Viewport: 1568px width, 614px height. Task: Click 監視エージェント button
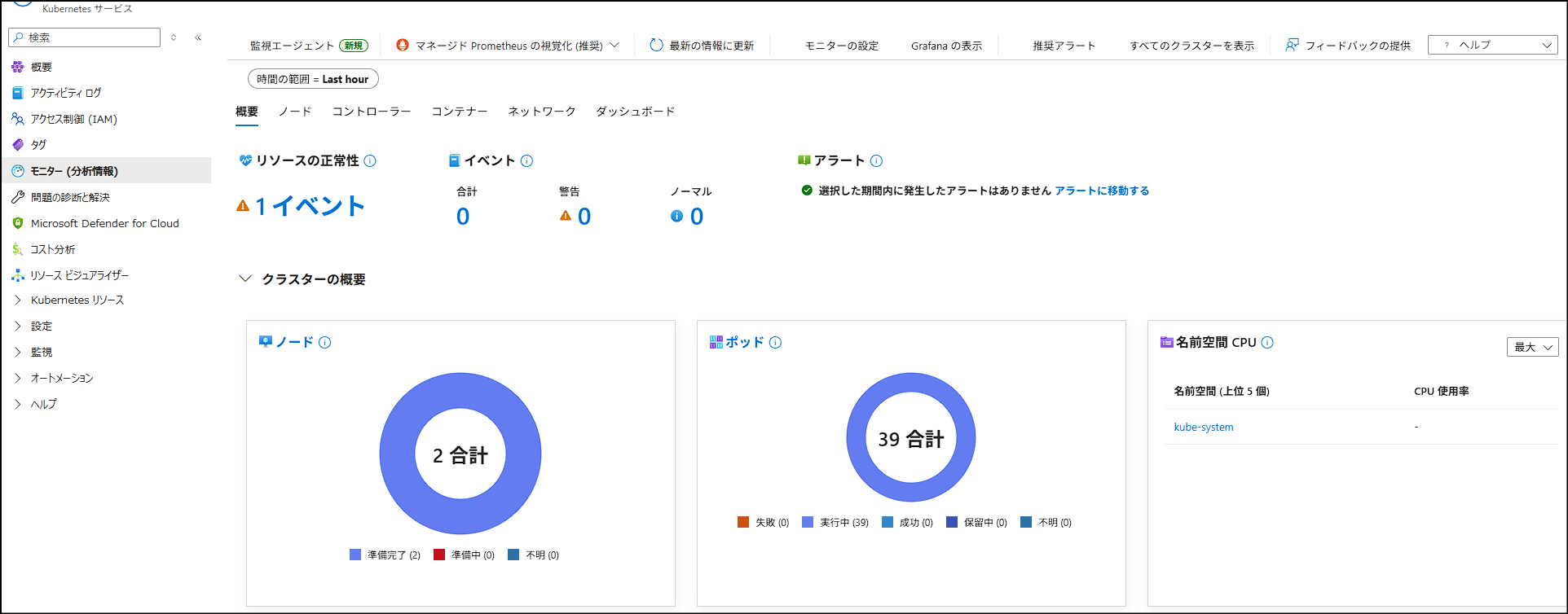(309, 46)
